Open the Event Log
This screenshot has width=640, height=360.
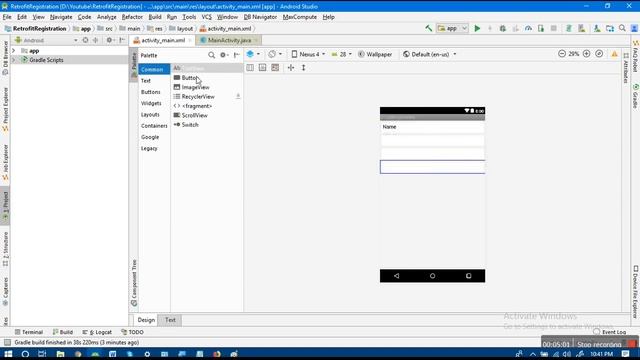[x=610, y=332]
